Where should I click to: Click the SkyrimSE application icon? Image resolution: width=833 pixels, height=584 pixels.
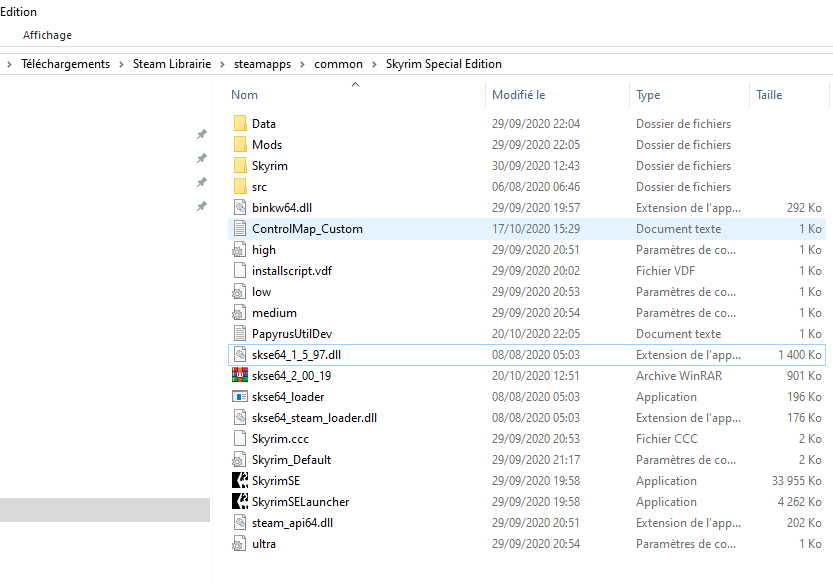pyautogui.click(x=240, y=480)
